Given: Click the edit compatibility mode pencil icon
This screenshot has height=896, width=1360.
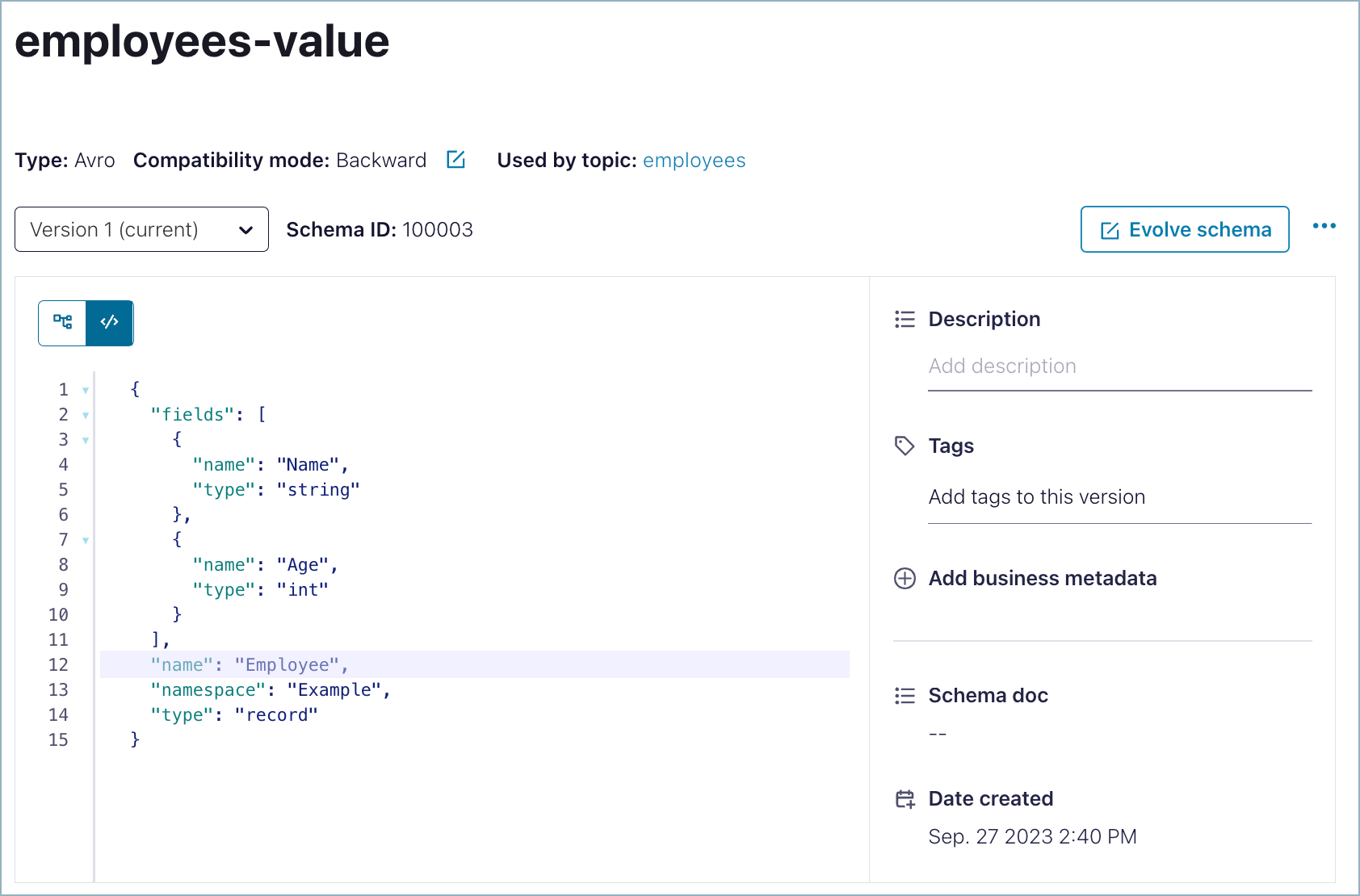Looking at the screenshot, I should (x=455, y=160).
